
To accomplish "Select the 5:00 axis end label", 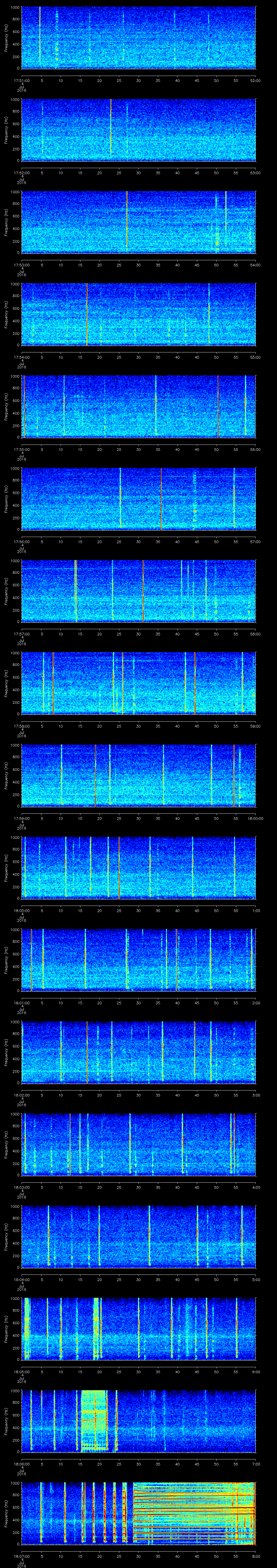I will point(256,1279).
